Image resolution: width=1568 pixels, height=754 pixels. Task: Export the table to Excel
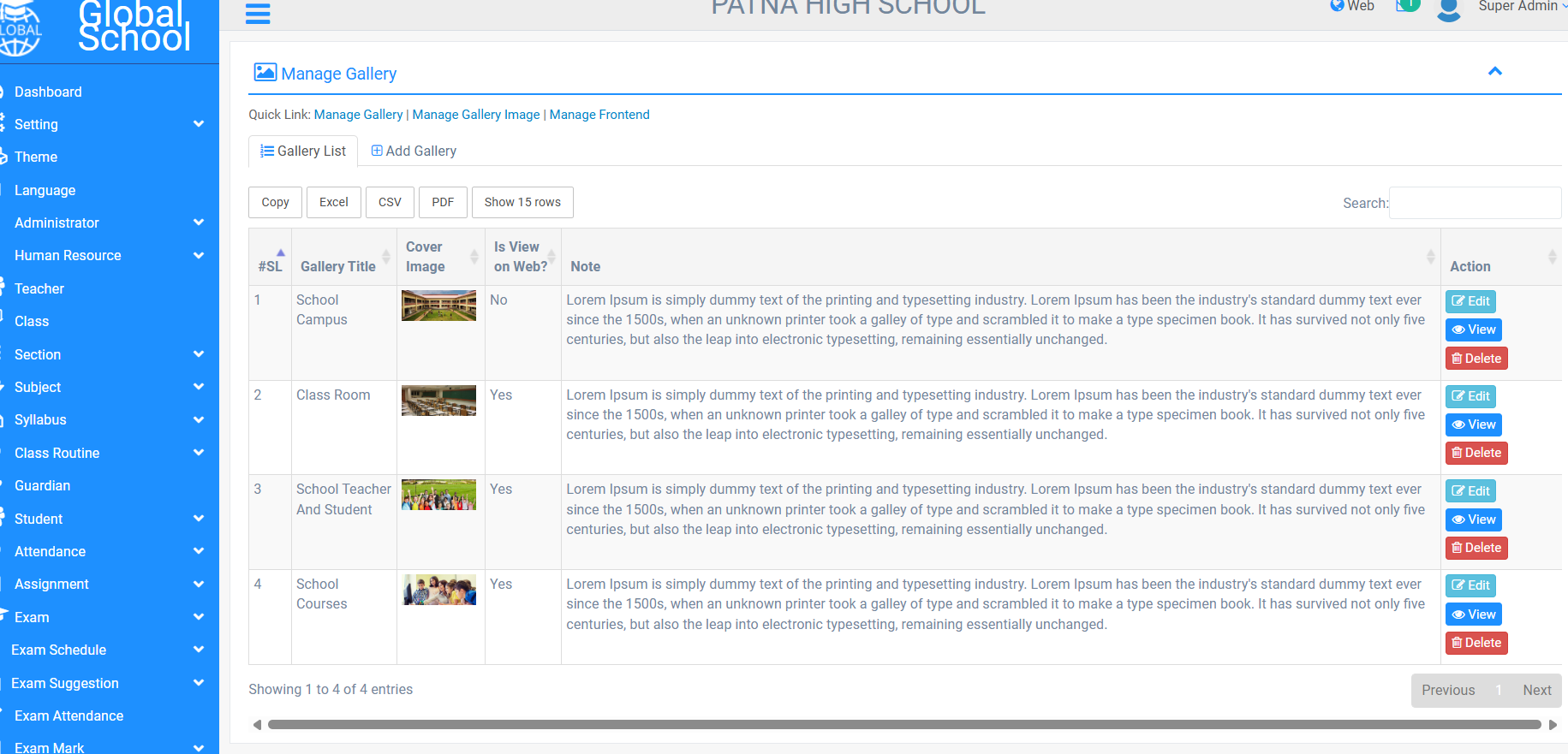tap(334, 202)
